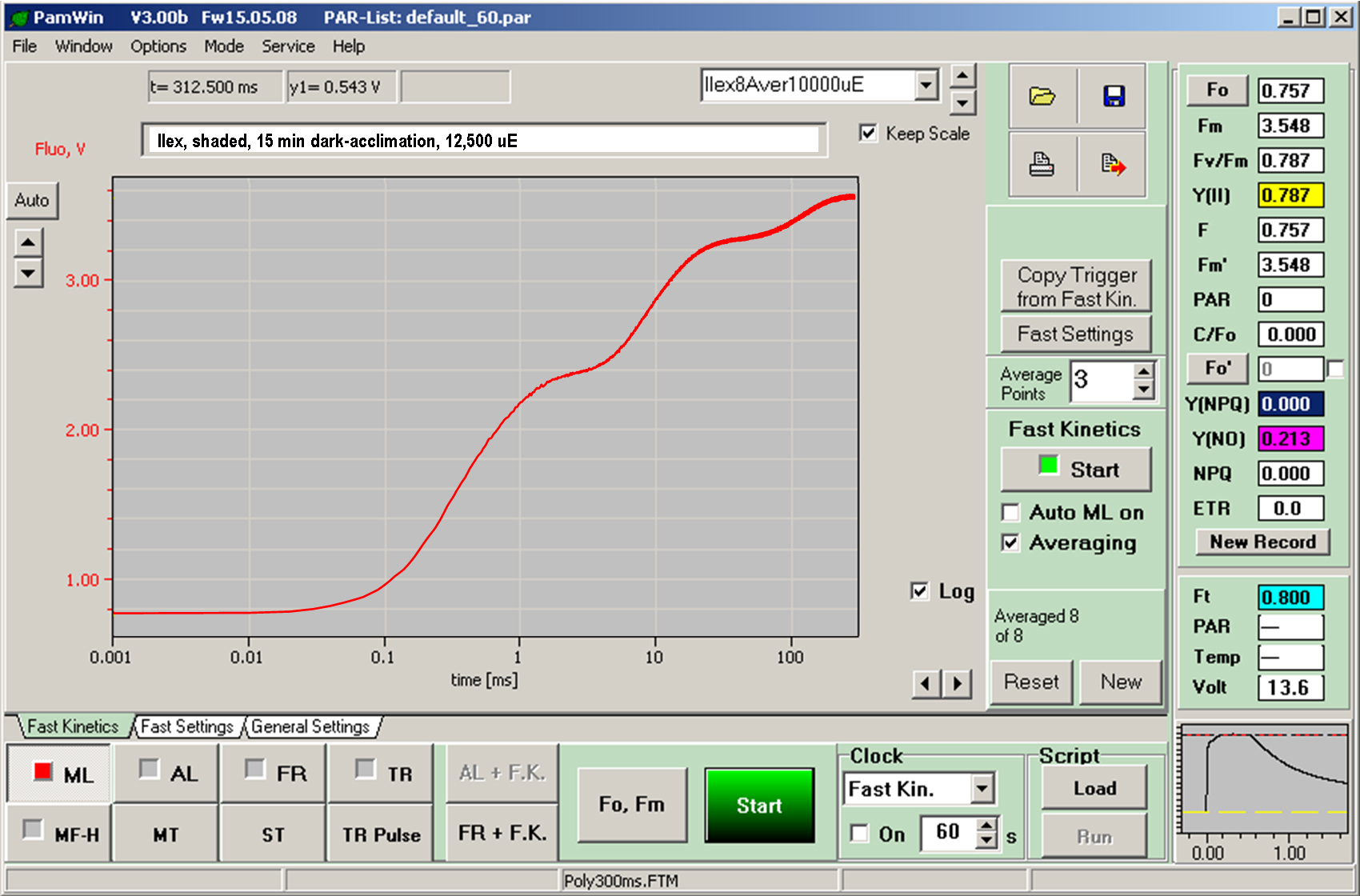Click the right arrow below the chart

pos(958,683)
